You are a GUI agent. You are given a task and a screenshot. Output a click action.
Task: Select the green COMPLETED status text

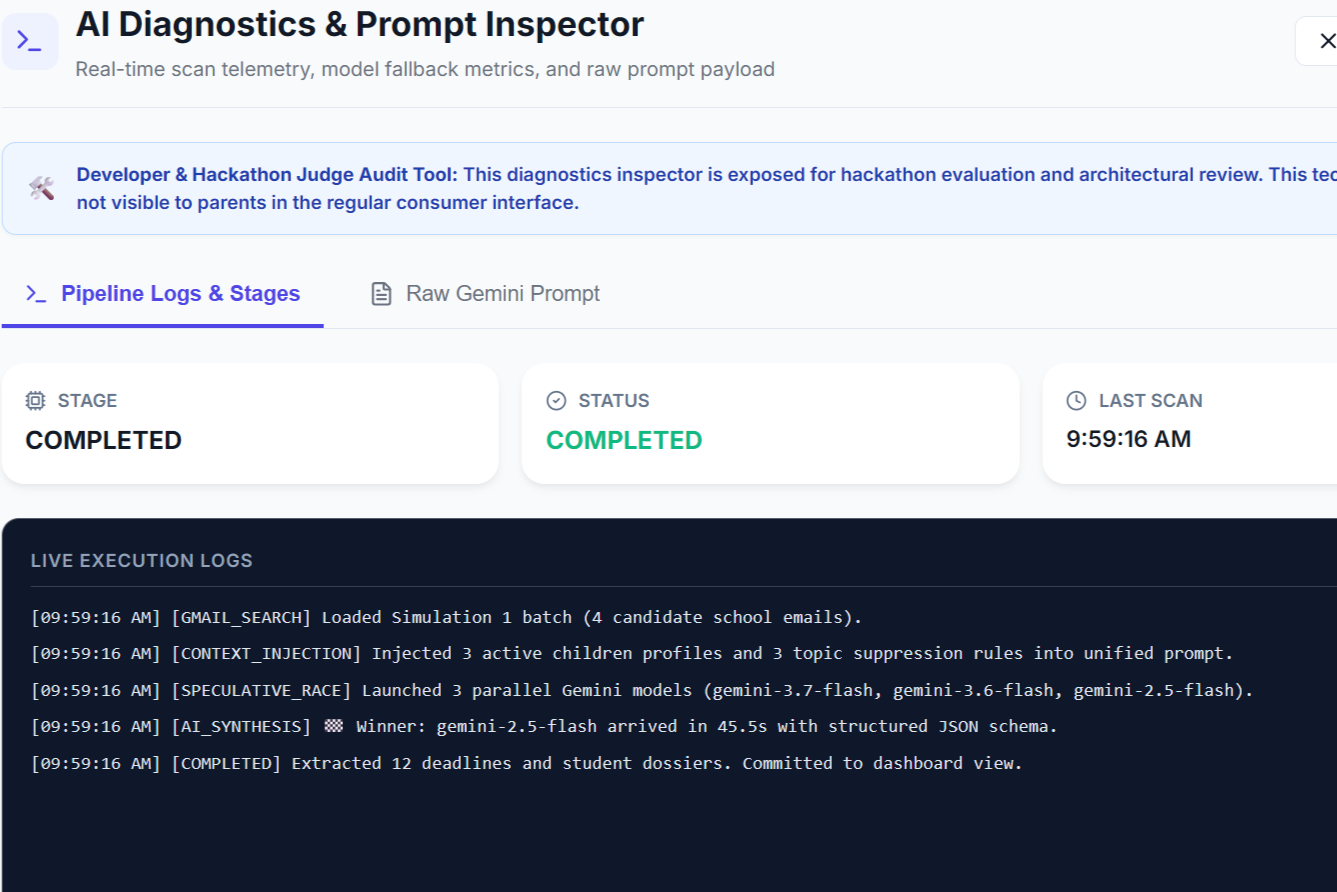[624, 440]
